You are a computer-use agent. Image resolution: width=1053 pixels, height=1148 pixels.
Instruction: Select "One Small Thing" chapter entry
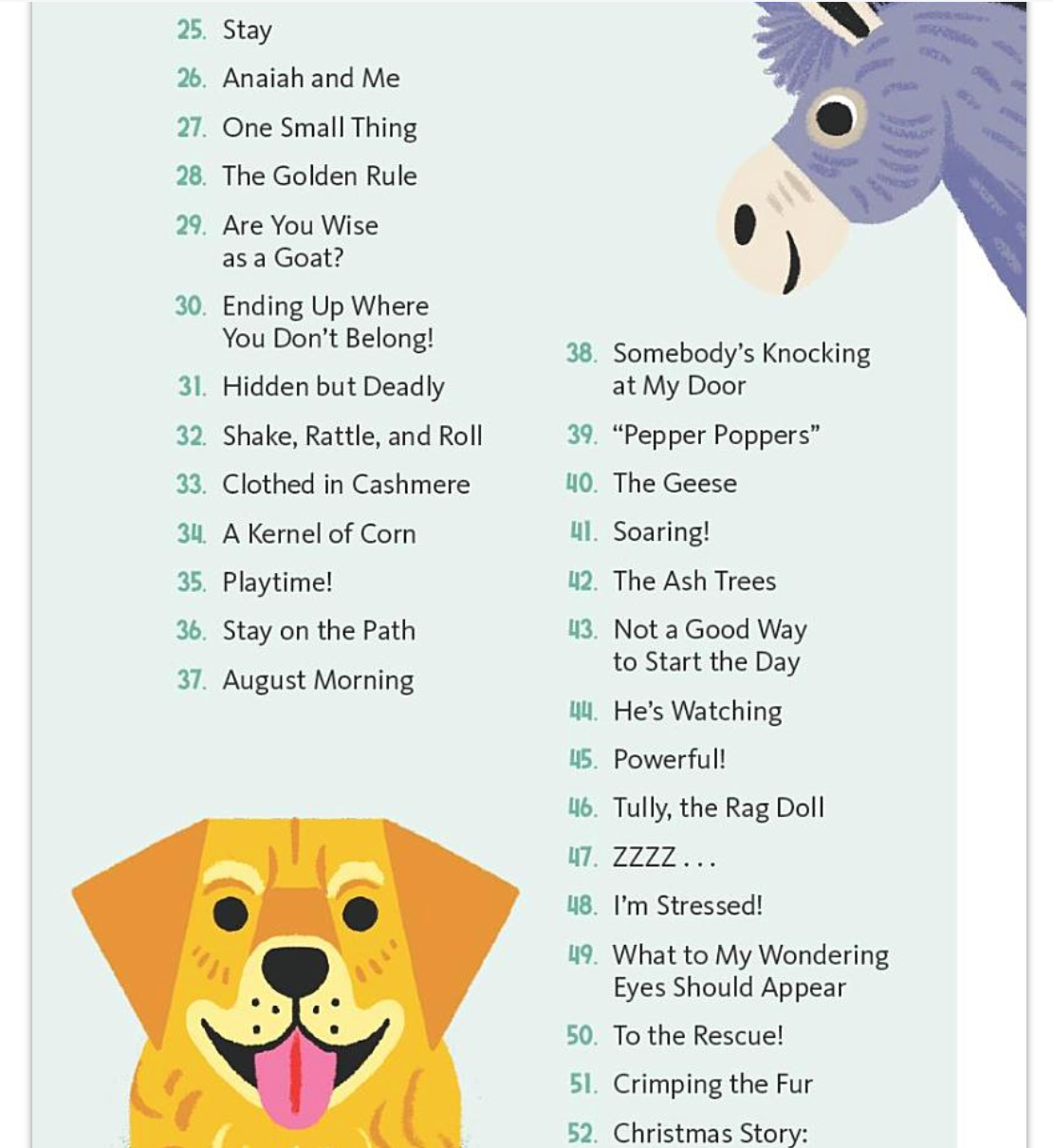[x=319, y=128]
